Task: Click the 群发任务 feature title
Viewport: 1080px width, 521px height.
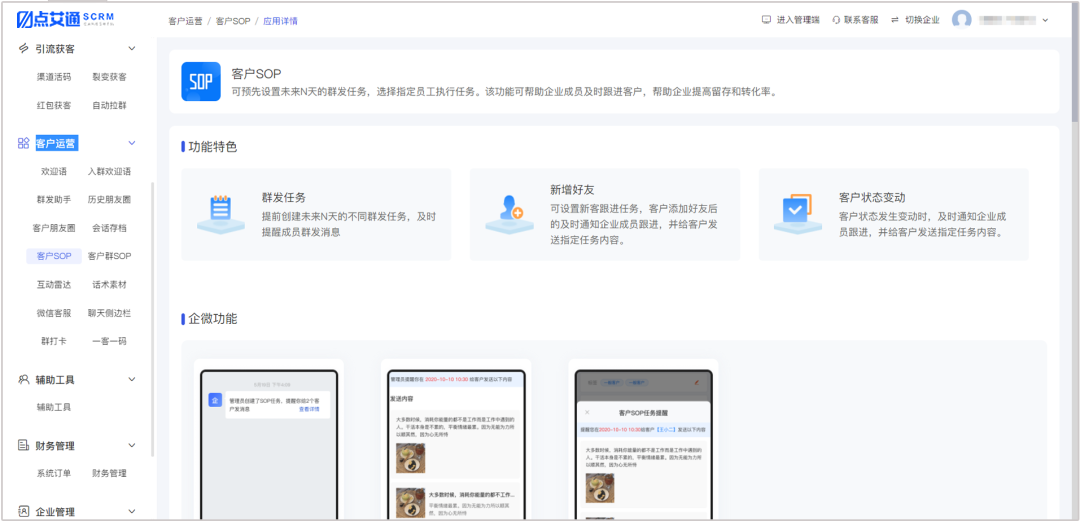Action: [284, 197]
